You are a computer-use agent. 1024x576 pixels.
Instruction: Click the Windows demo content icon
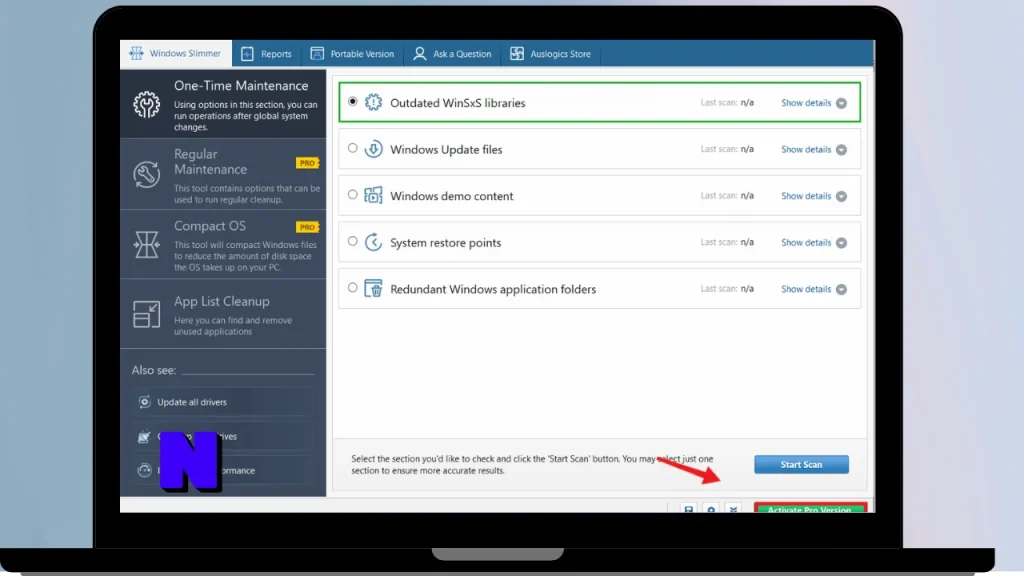click(374, 195)
